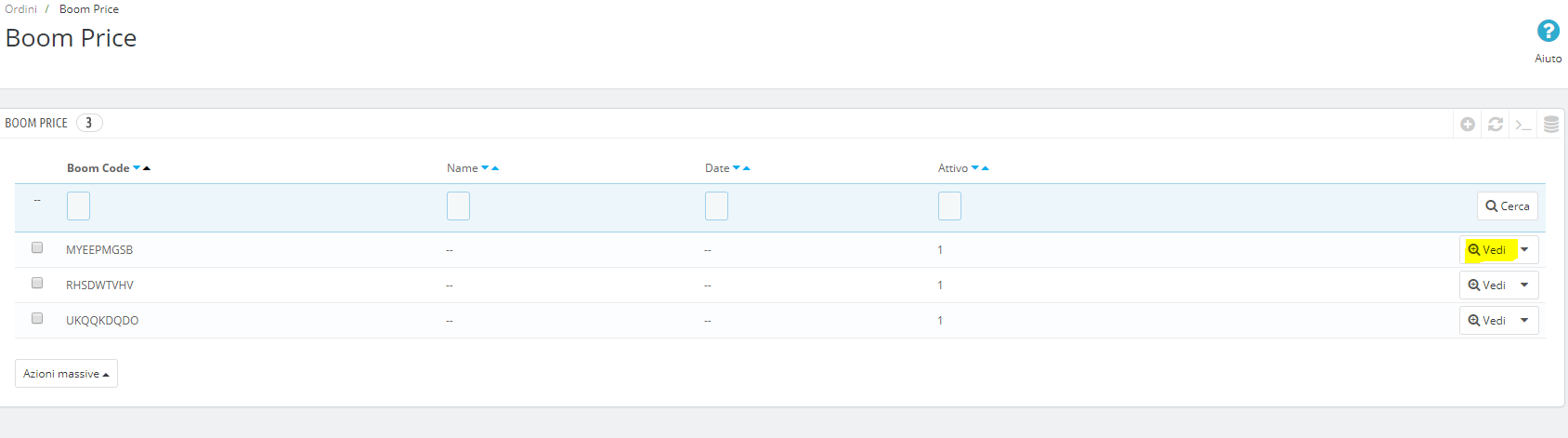Sort Boom Code column ascending

(147, 168)
